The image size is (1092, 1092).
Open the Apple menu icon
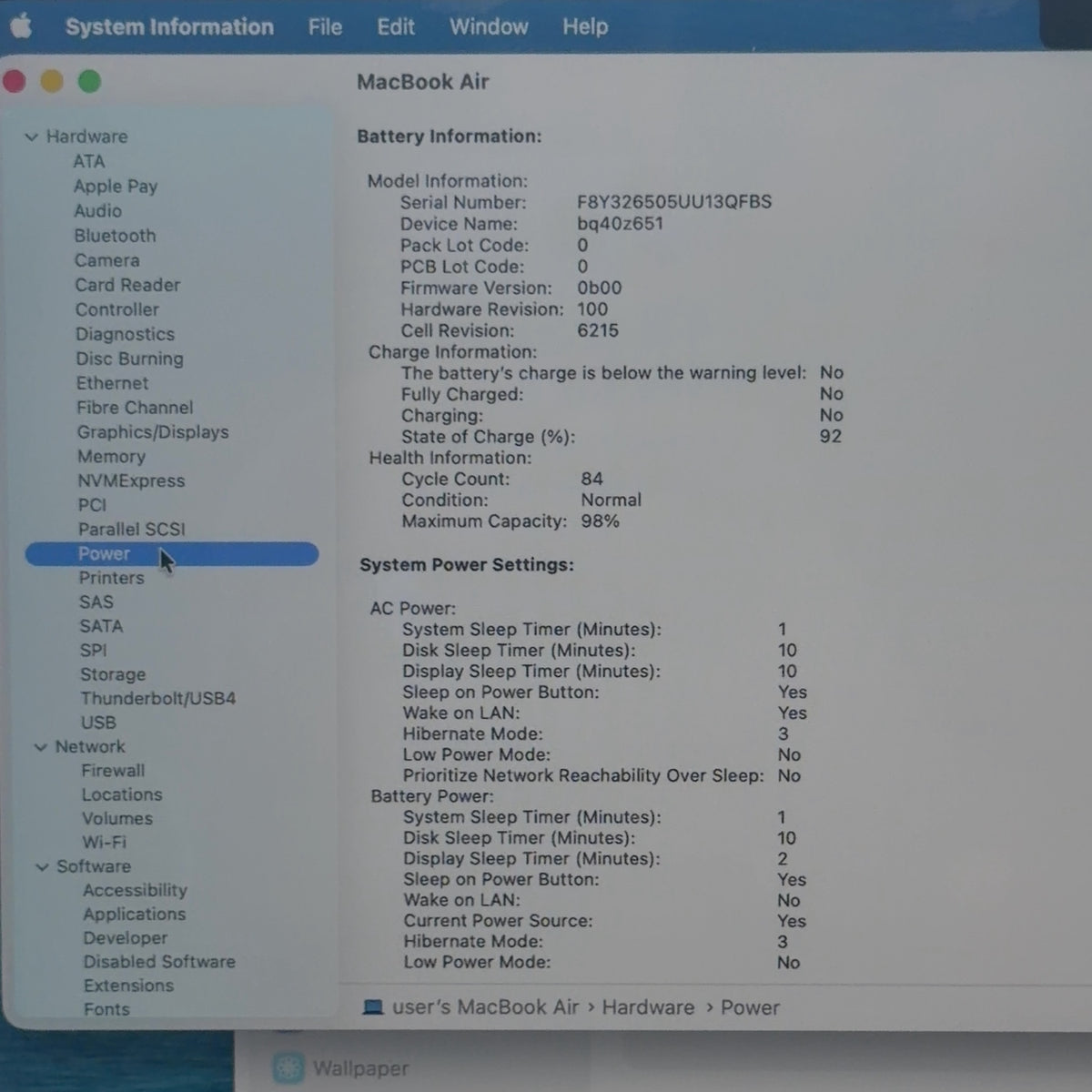tap(22, 26)
